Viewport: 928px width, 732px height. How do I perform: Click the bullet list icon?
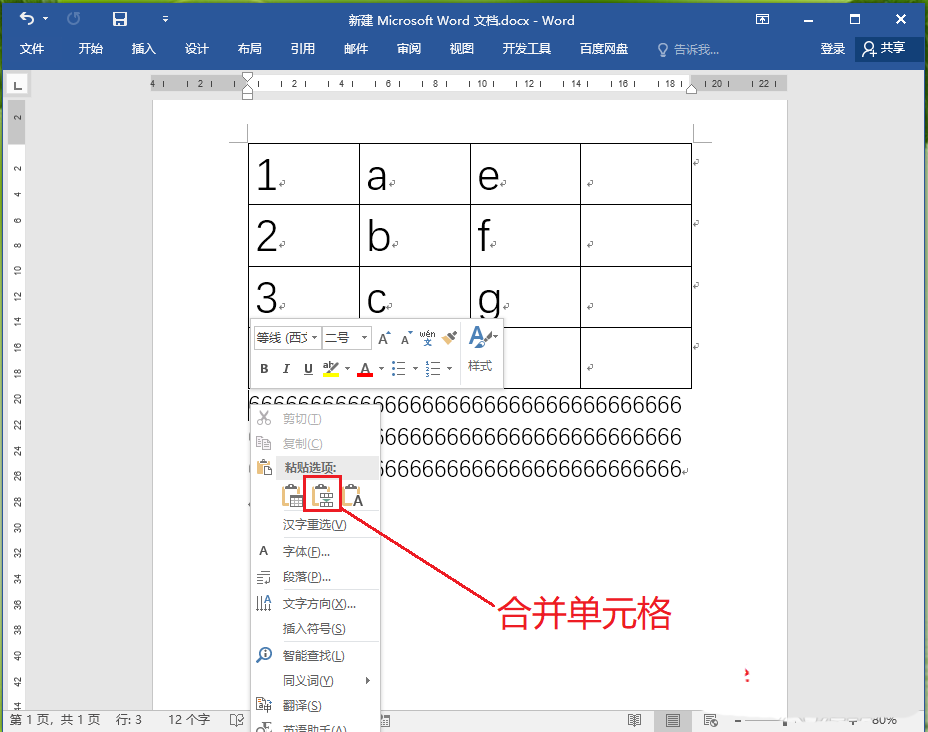(x=399, y=369)
